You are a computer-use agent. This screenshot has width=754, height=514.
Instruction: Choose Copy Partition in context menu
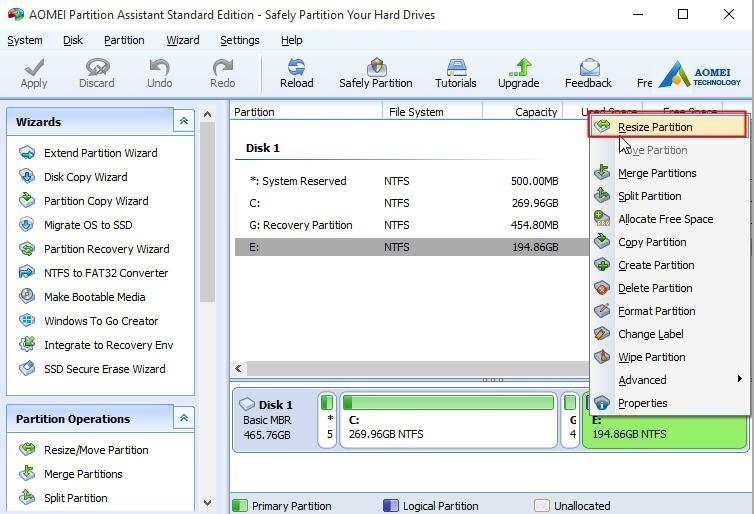668,242
